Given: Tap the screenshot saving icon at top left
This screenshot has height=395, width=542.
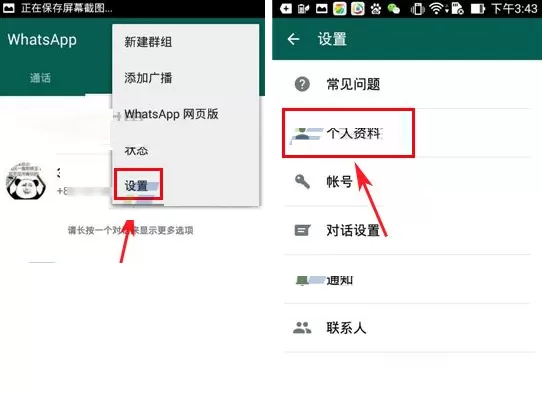Looking at the screenshot, I should point(9,8).
